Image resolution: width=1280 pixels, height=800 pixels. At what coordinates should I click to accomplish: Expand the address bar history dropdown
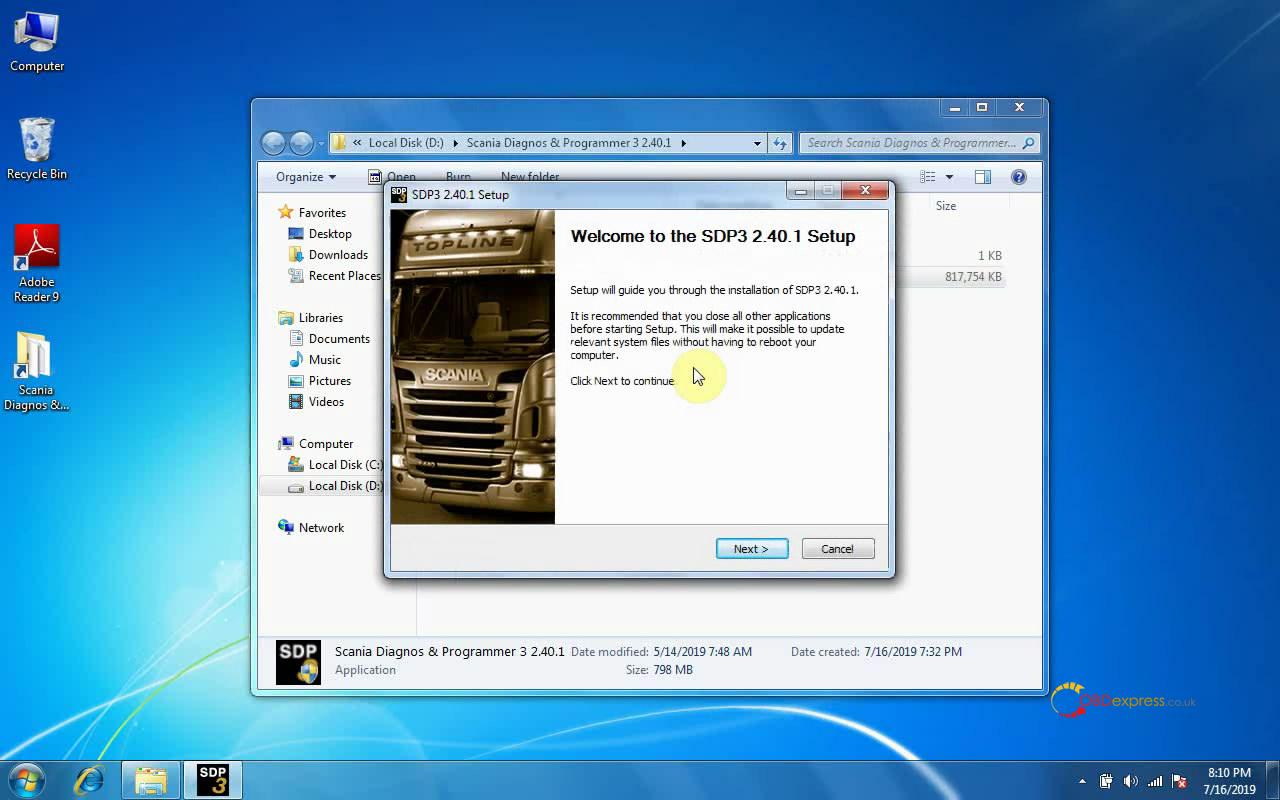click(x=757, y=143)
